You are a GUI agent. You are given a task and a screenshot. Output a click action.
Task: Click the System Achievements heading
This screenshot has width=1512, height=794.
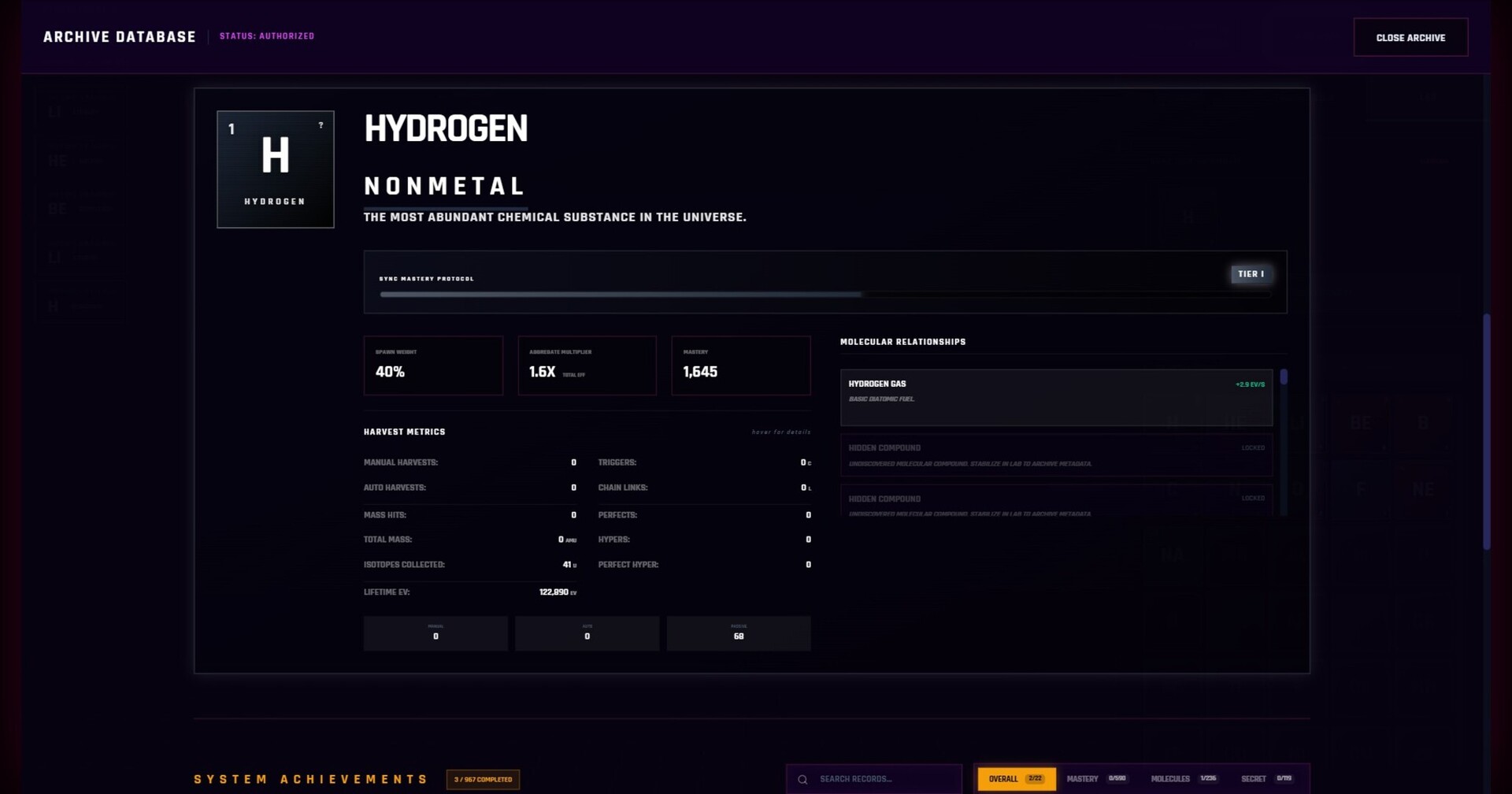311,779
